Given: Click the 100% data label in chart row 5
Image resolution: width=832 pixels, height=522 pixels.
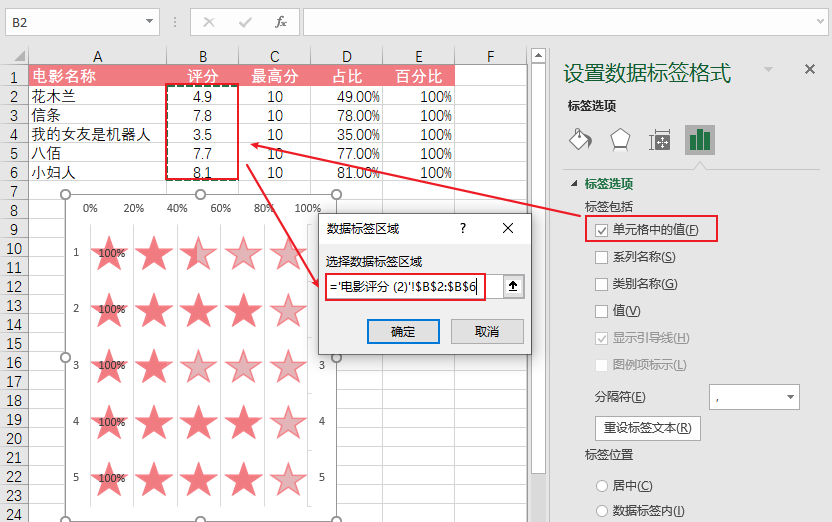Looking at the screenshot, I should [x=112, y=478].
